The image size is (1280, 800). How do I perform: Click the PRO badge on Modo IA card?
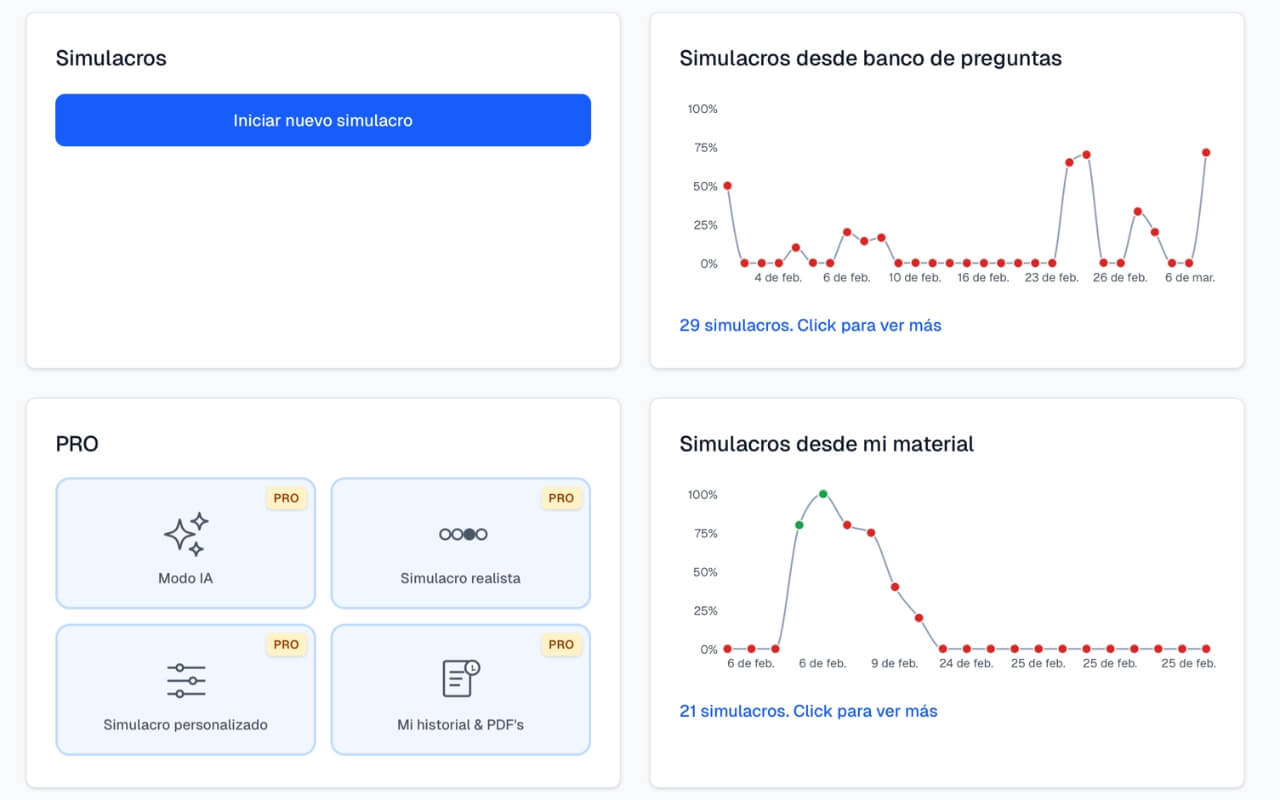[287, 497]
